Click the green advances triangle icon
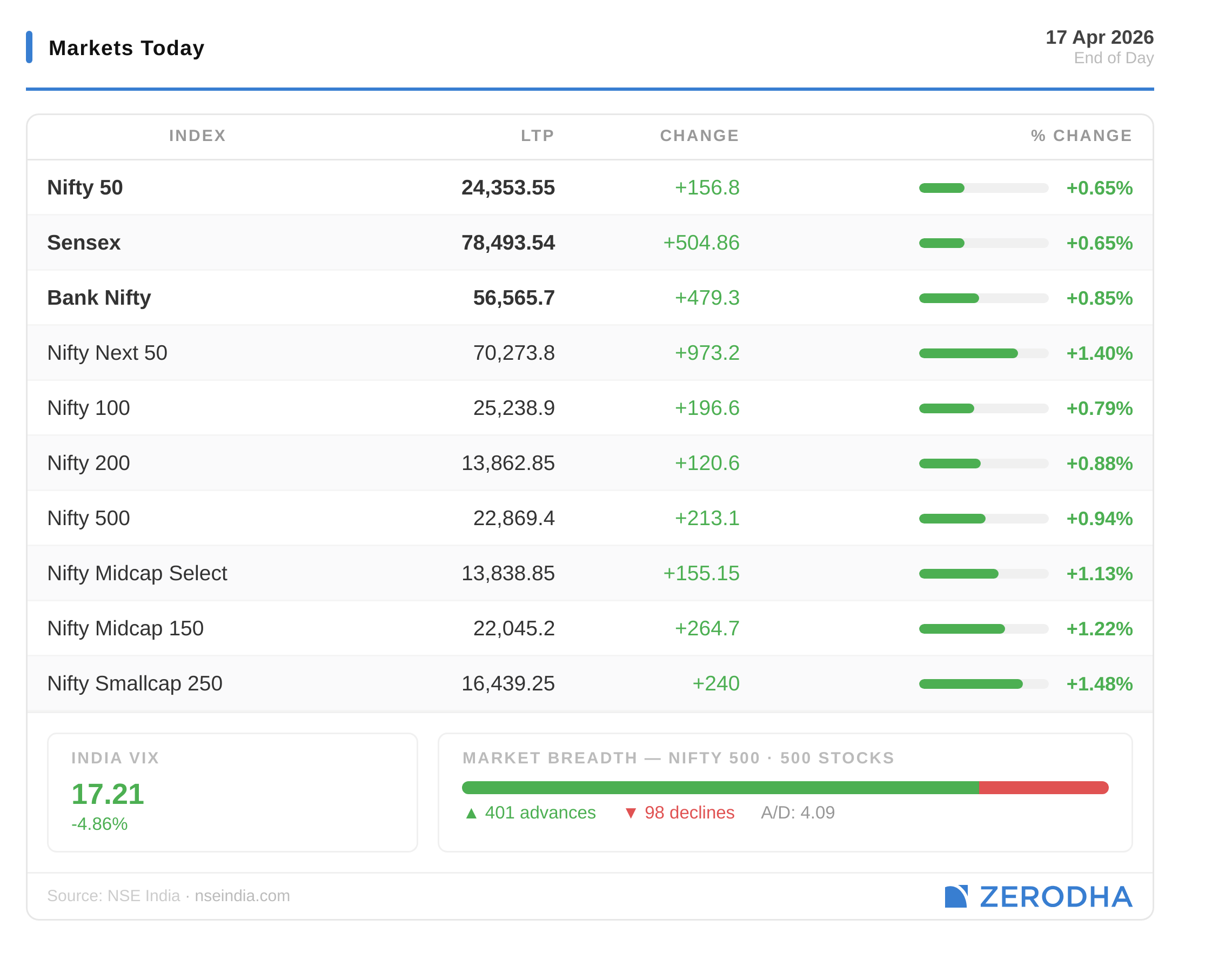The height and width of the screenshot is (953, 1232). (471, 813)
